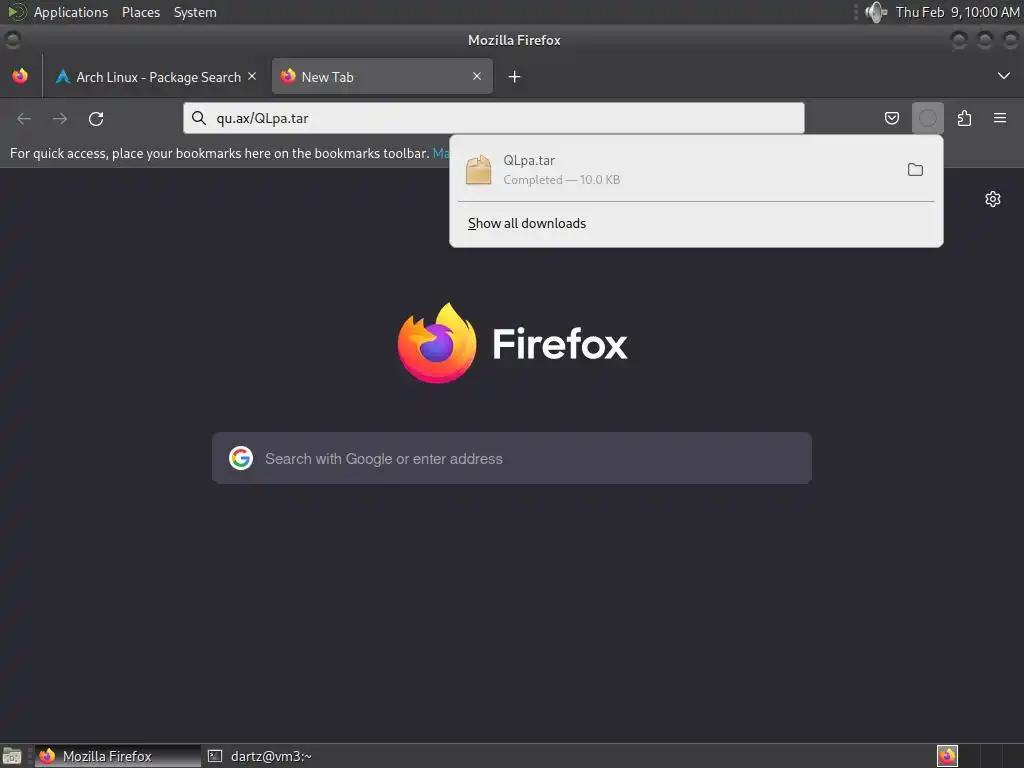Close the Arch Linux Package Search tab

(252, 76)
